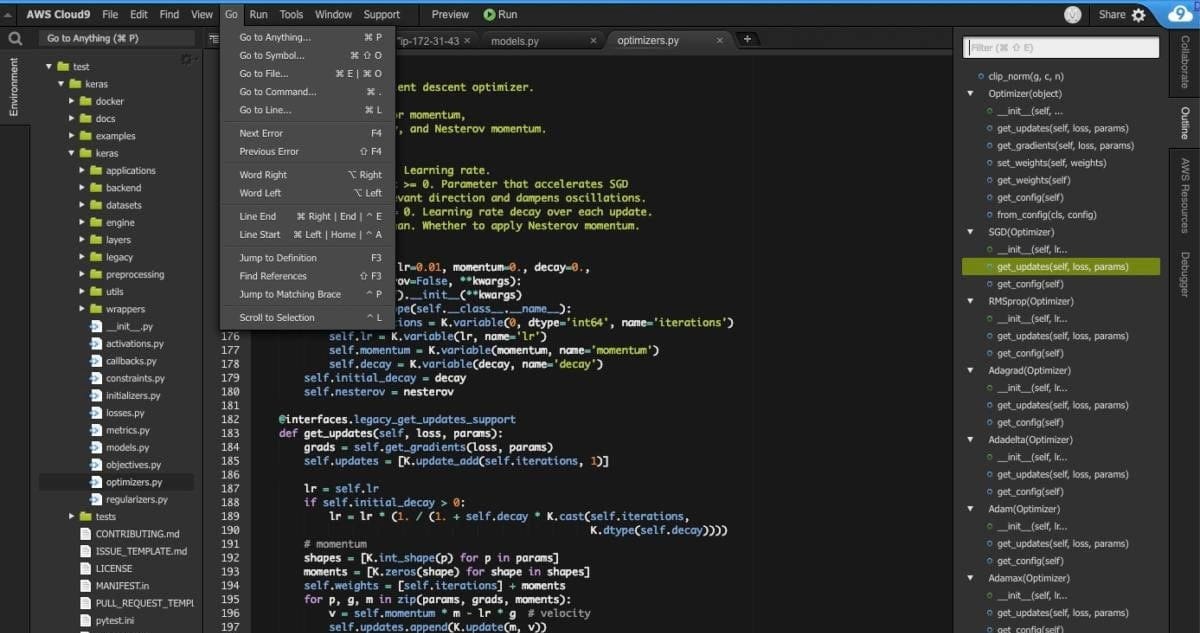Open the Support menu

(x=381, y=14)
